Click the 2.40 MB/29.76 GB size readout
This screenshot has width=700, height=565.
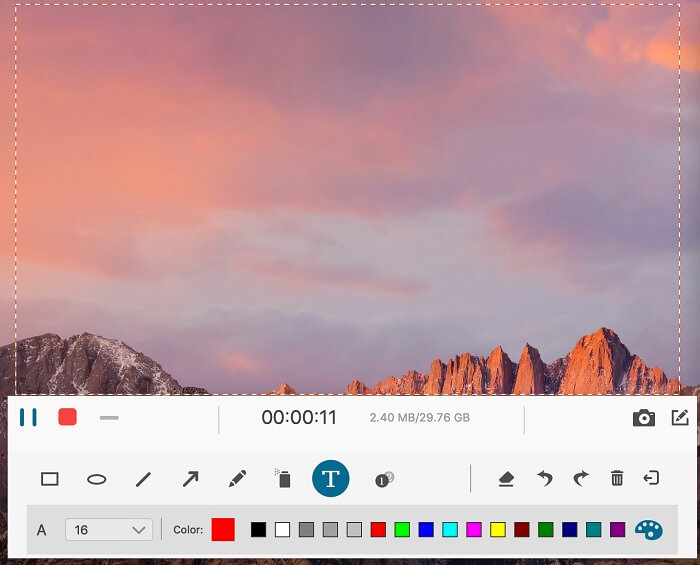tap(420, 418)
